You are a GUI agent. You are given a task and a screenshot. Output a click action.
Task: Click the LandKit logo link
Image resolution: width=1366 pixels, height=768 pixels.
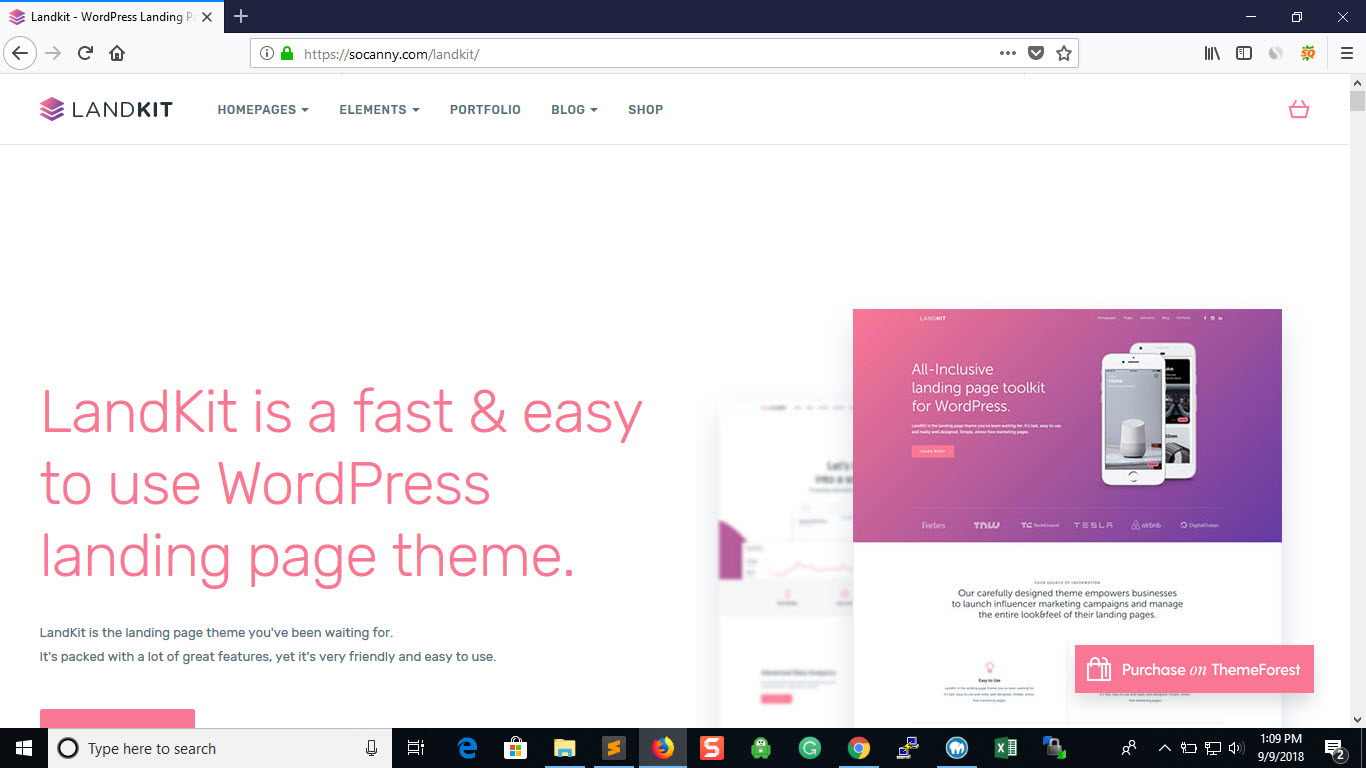(x=106, y=109)
